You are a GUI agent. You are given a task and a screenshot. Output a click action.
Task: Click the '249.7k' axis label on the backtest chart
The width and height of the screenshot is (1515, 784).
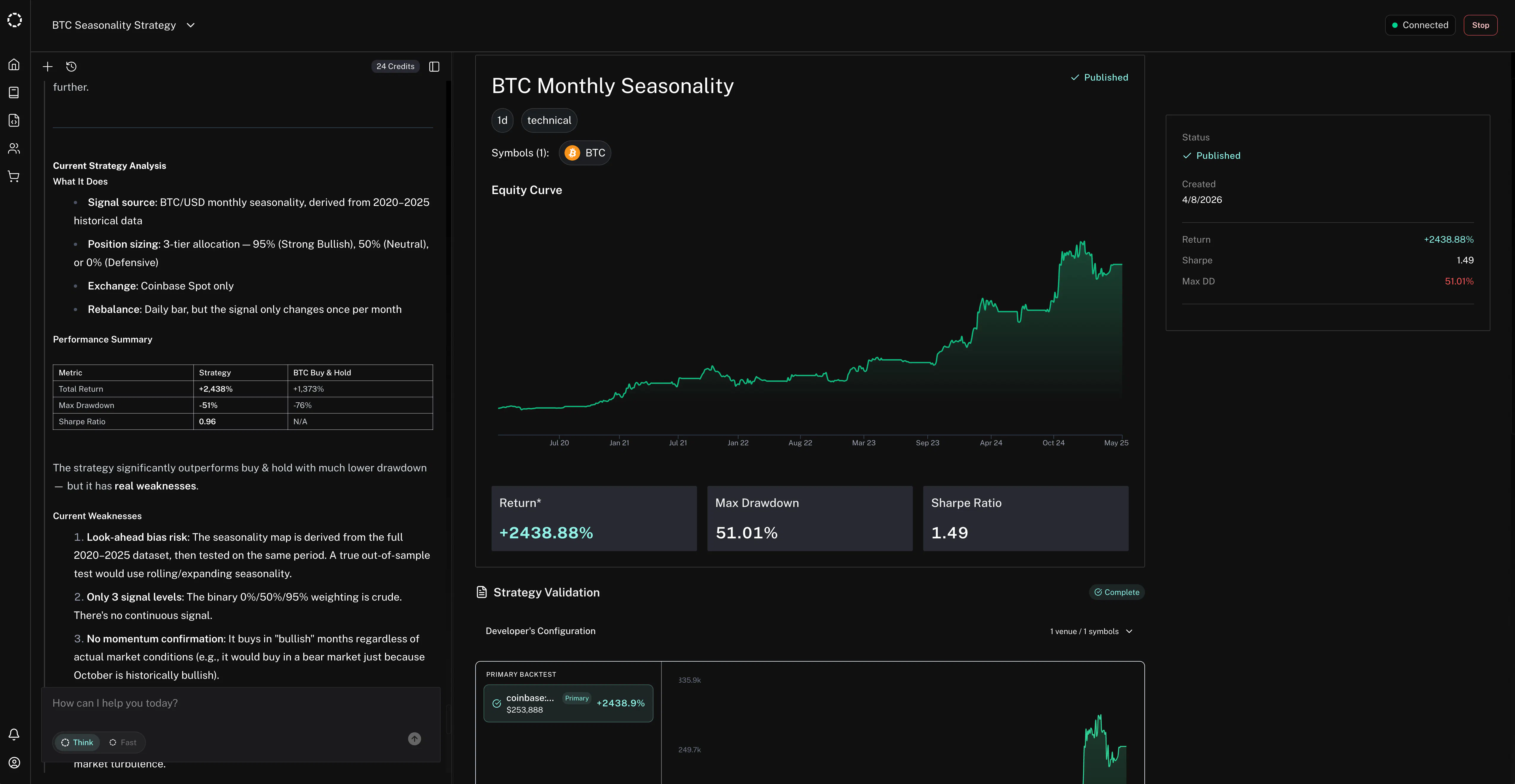point(689,750)
